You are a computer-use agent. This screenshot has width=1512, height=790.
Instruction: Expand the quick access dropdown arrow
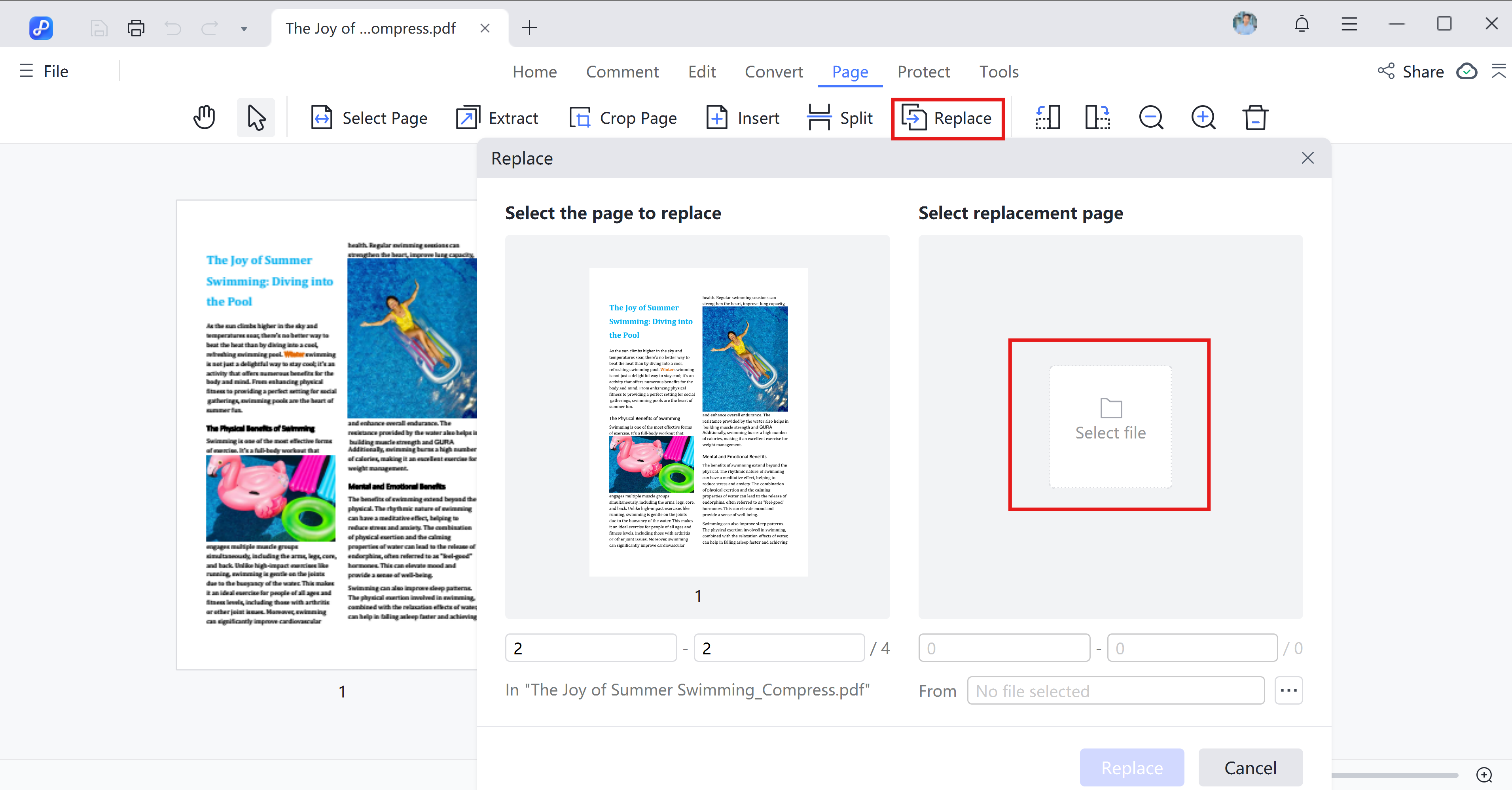[x=244, y=28]
